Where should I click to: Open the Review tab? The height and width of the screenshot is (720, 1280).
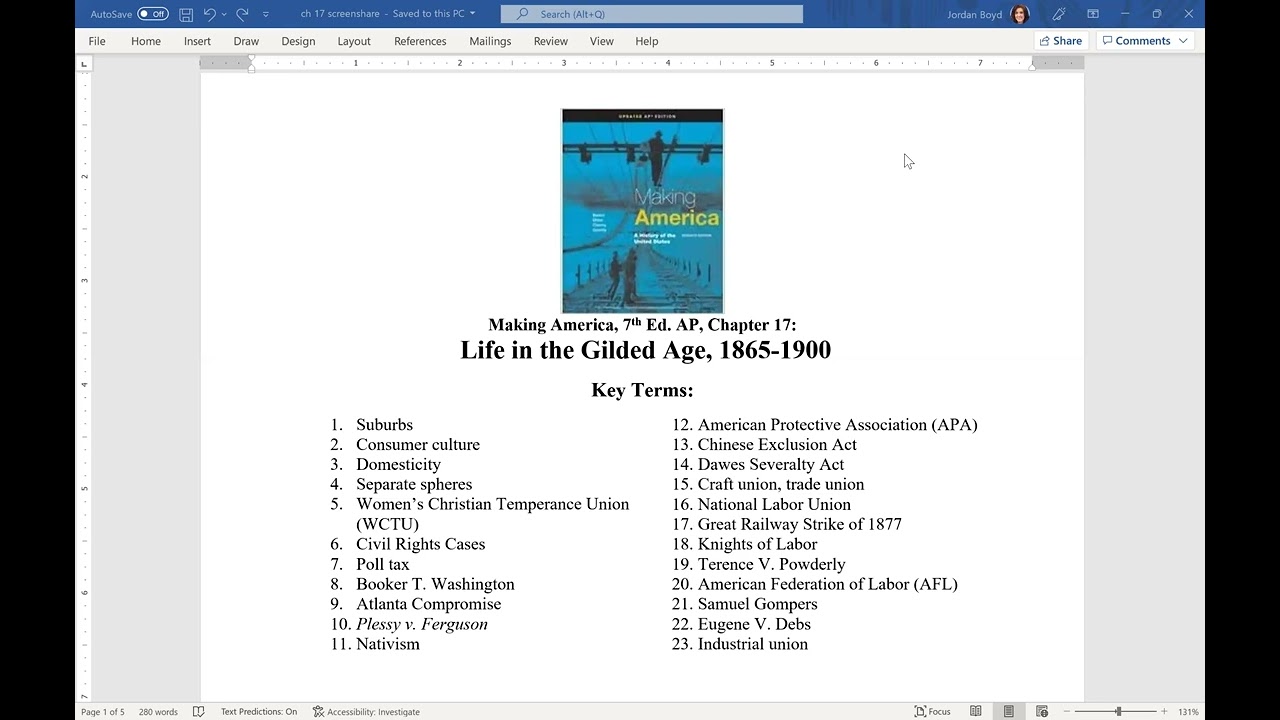tap(551, 41)
